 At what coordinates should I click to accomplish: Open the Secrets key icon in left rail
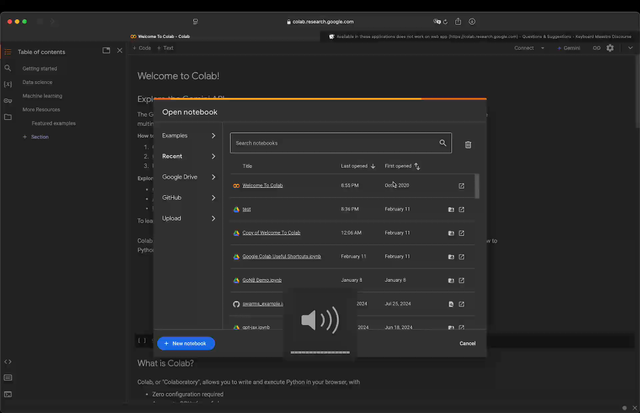[x=8, y=100]
